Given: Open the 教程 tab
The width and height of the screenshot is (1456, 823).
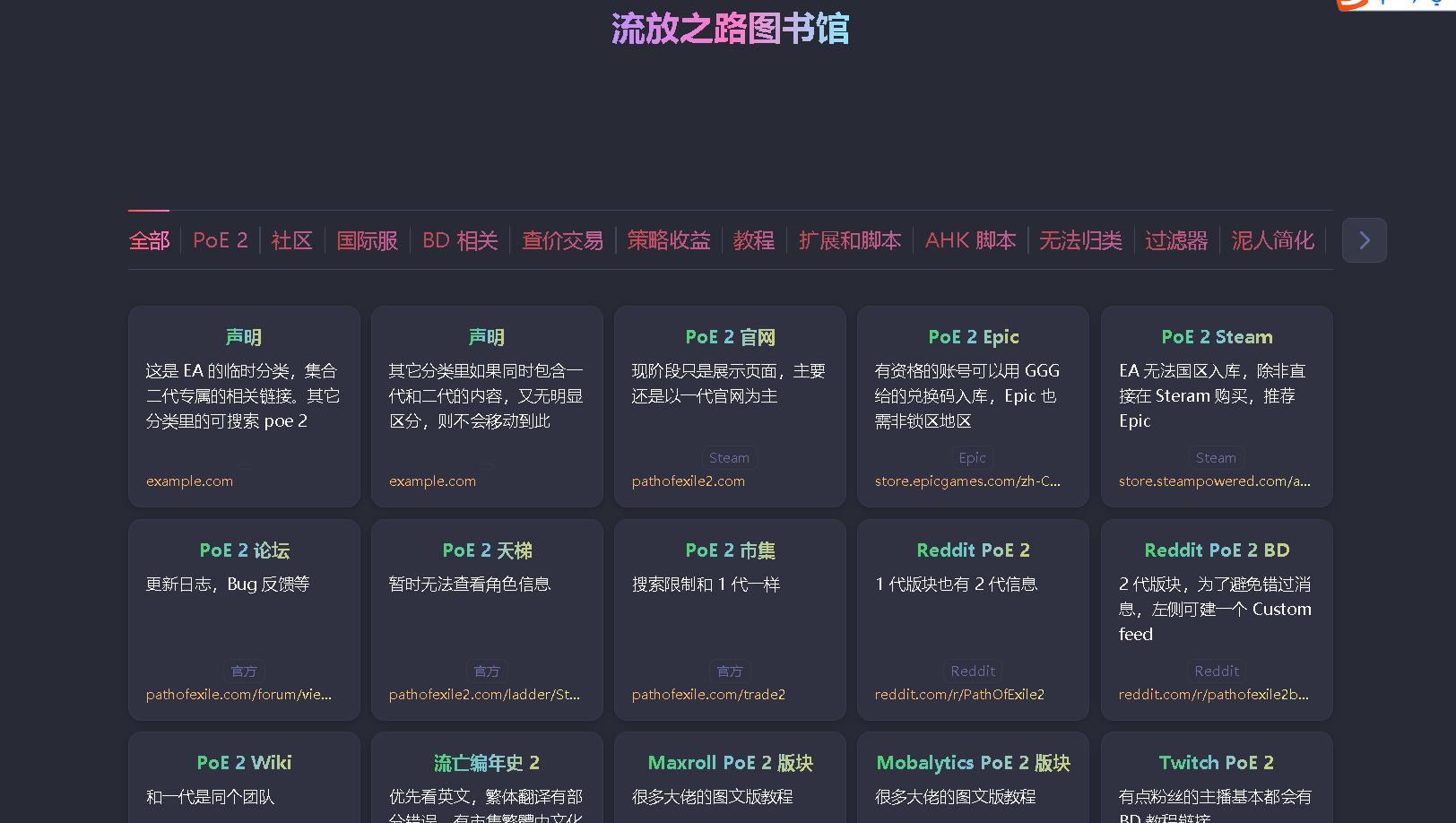Looking at the screenshot, I should [x=754, y=240].
